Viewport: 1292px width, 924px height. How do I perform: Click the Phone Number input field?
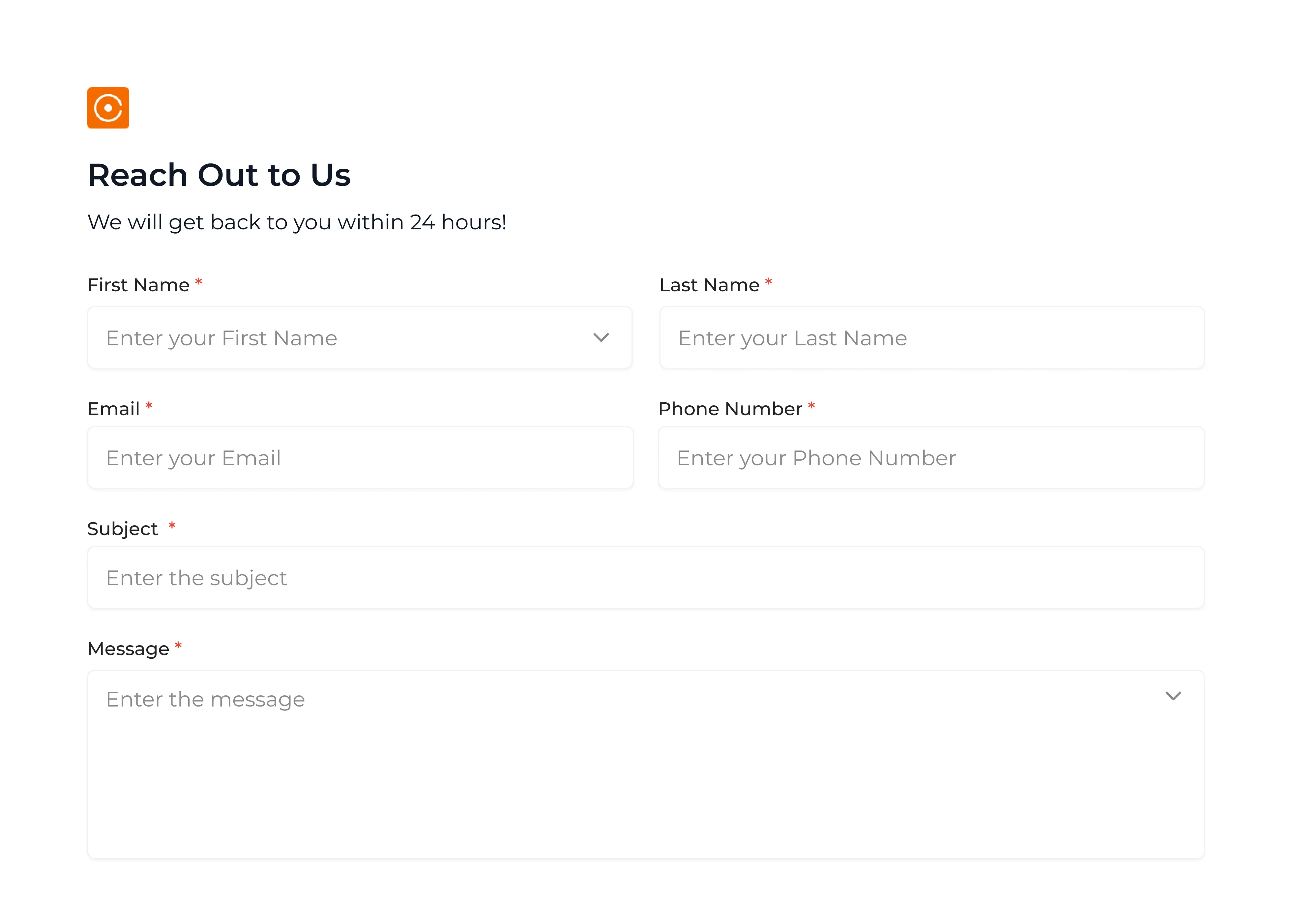931,458
